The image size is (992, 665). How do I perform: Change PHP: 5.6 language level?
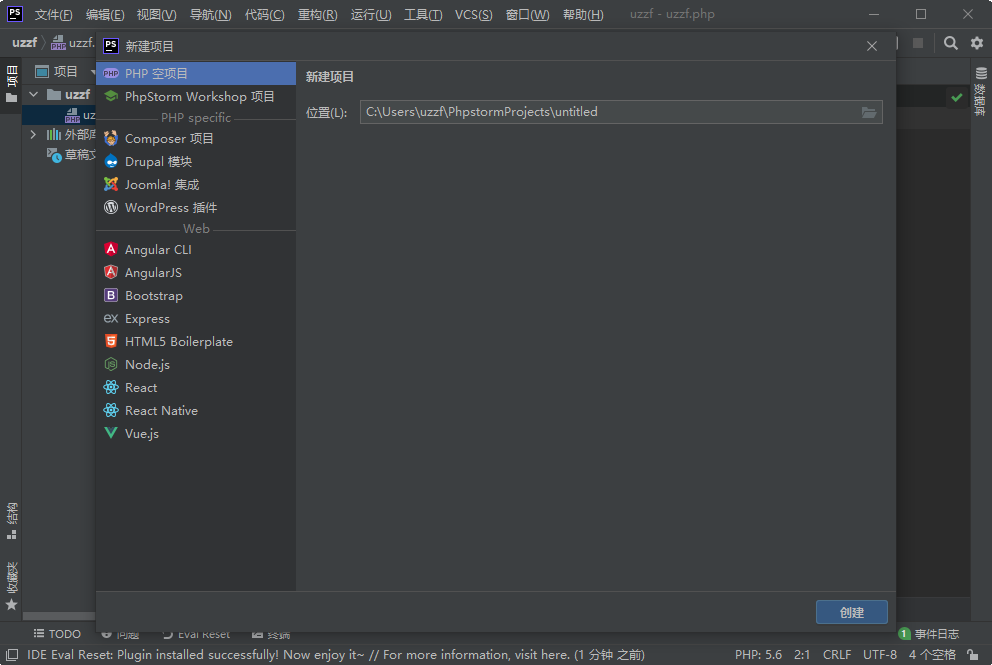758,655
